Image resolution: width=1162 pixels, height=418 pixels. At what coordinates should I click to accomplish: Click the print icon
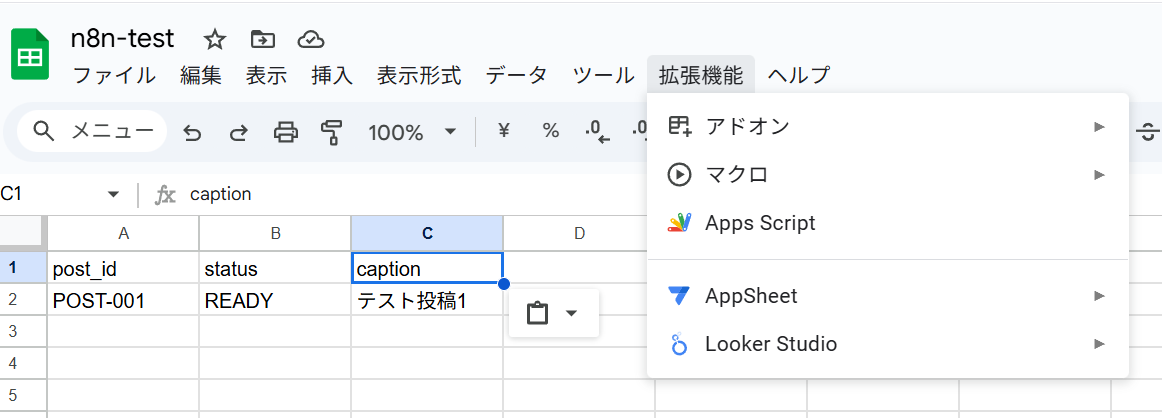[285, 133]
